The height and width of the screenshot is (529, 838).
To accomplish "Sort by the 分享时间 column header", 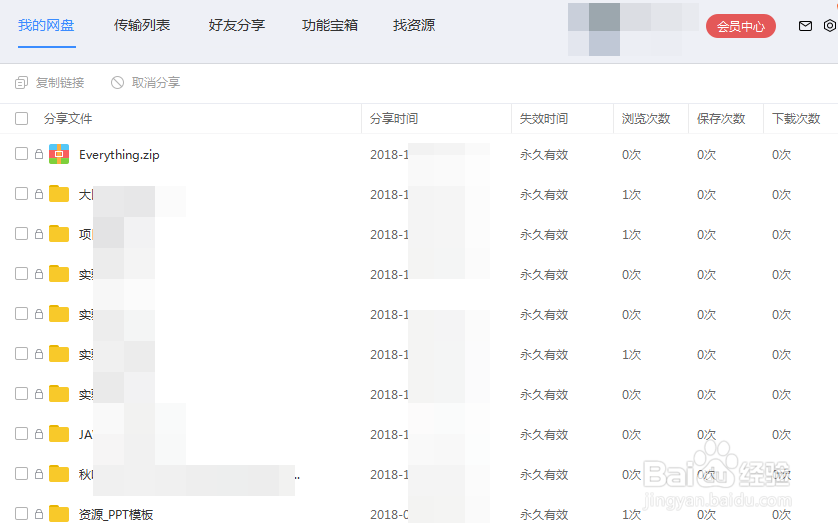I will coord(394,119).
